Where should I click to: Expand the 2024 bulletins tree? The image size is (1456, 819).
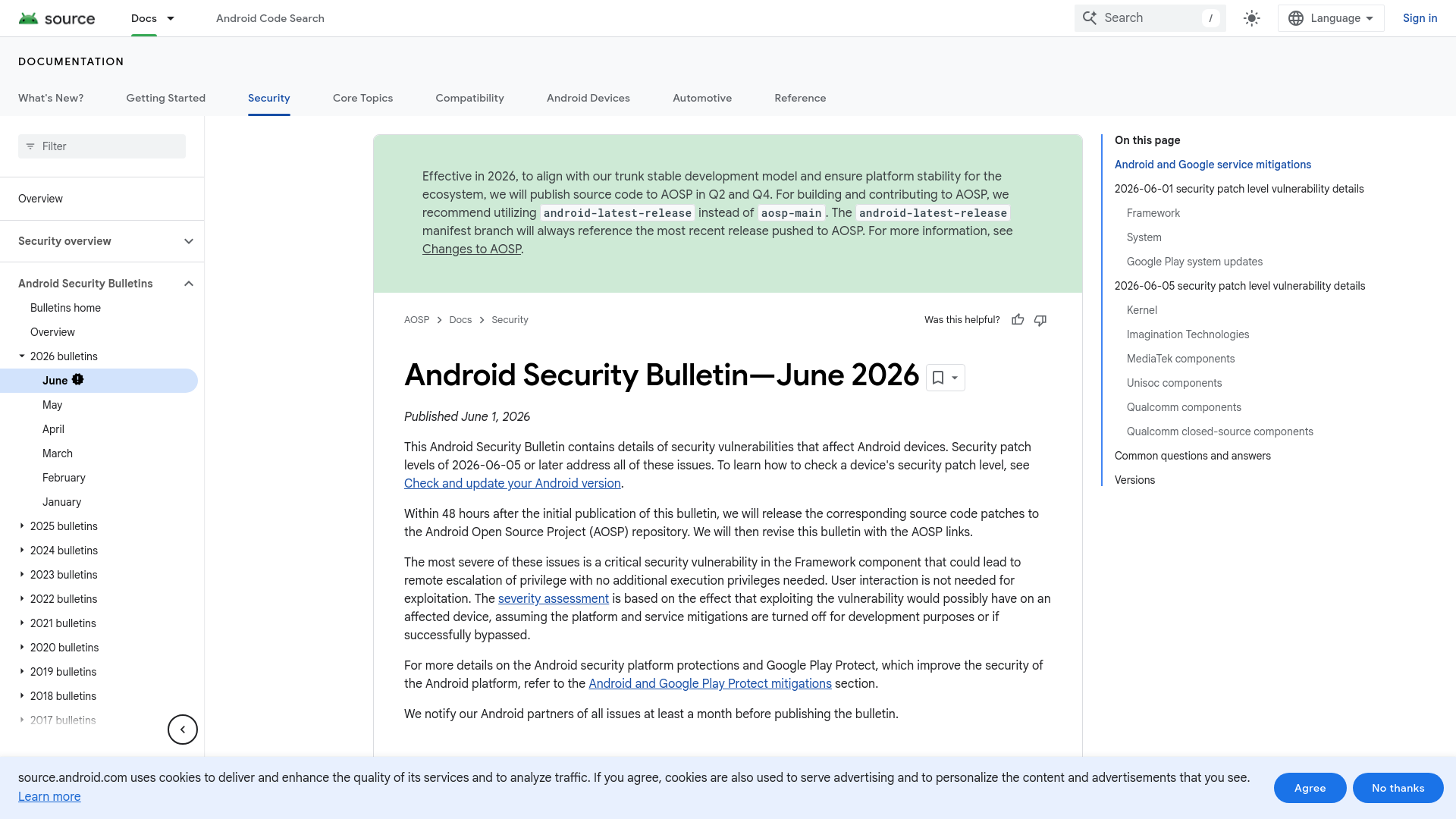(22, 550)
